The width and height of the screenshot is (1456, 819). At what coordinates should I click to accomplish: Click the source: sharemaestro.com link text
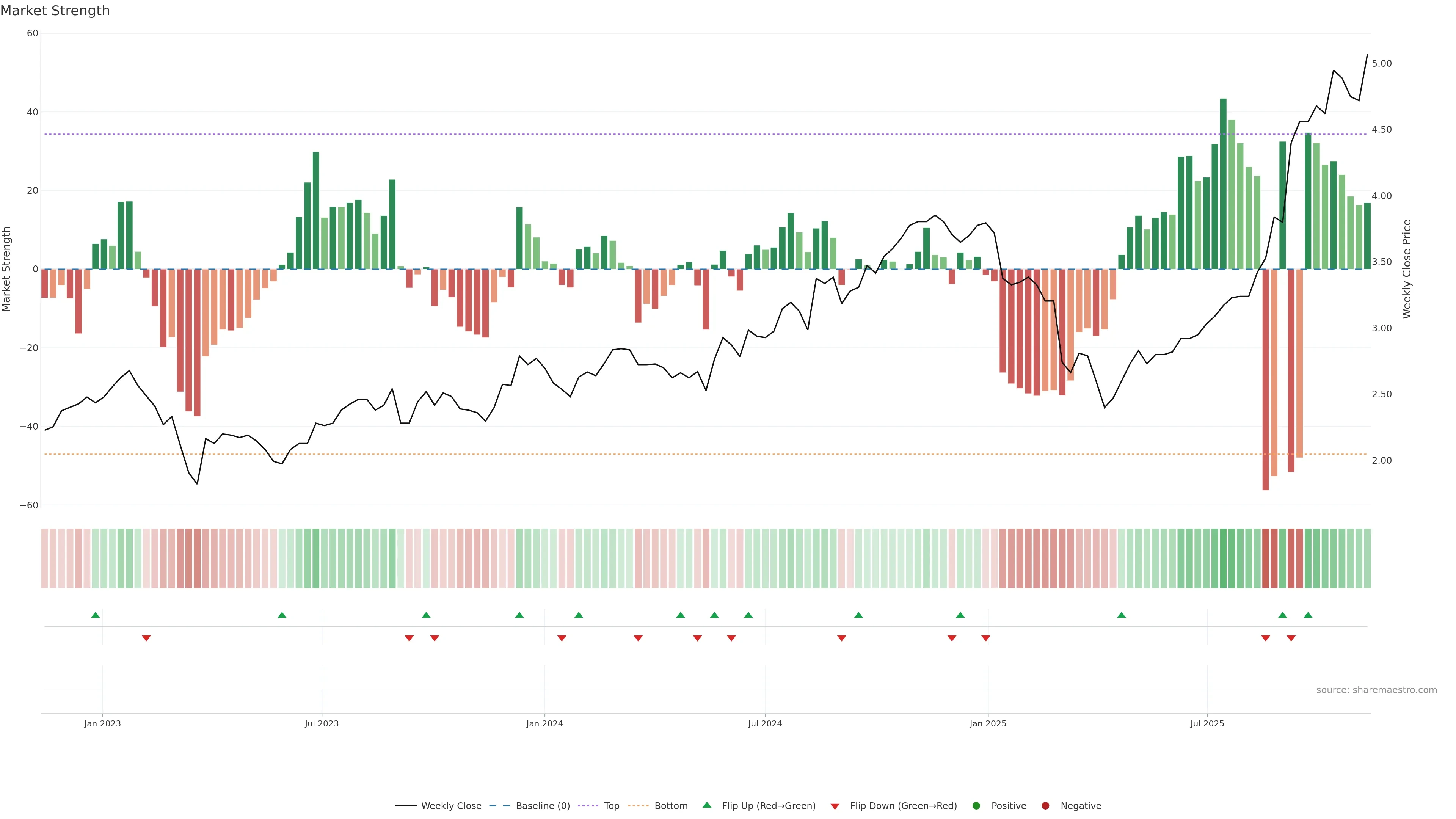(x=1376, y=690)
